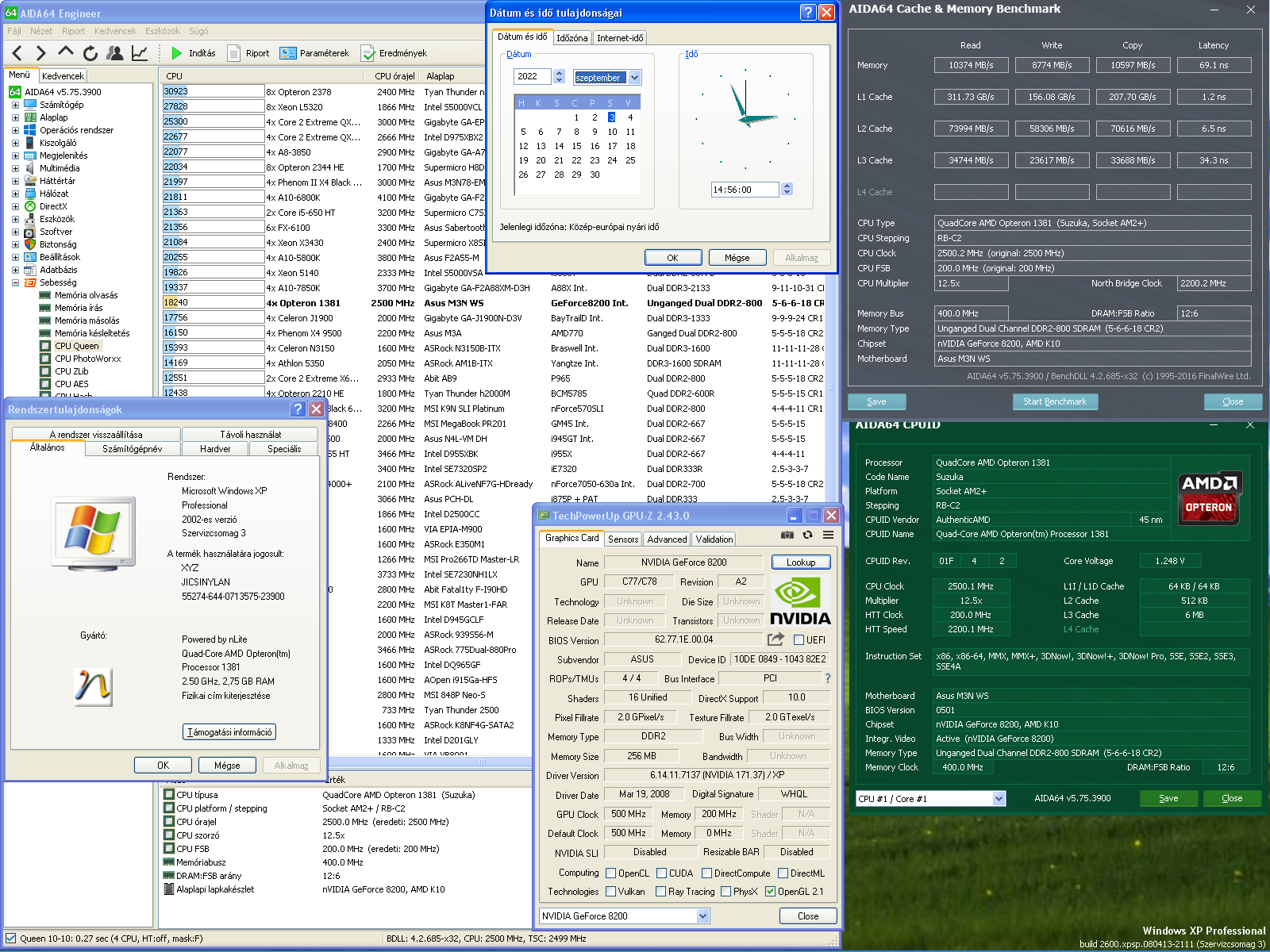Switch to the Sensors tab in GPU-Z
Image resolution: width=1270 pixels, height=952 pixels.
click(623, 539)
